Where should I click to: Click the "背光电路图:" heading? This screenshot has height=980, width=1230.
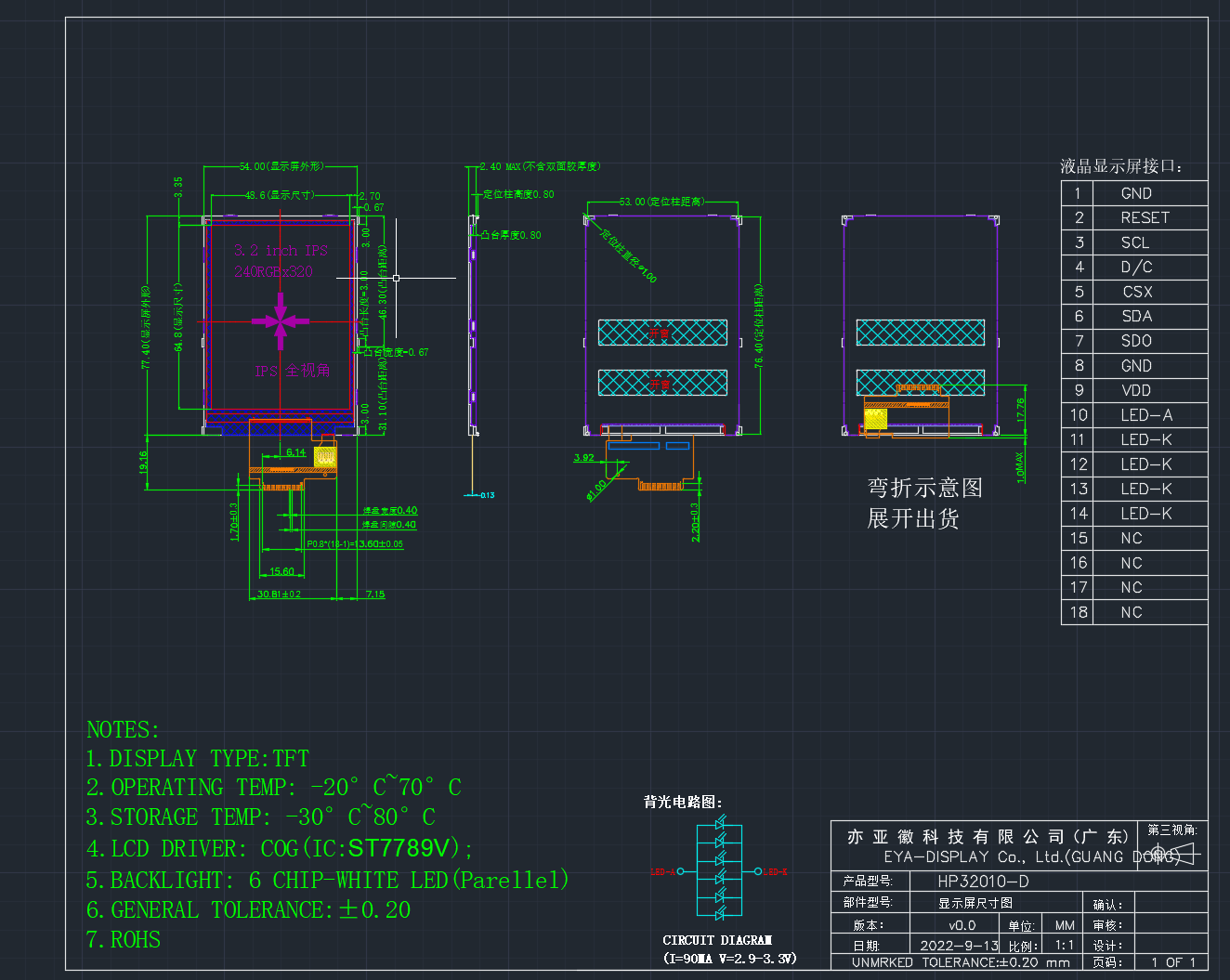683,802
